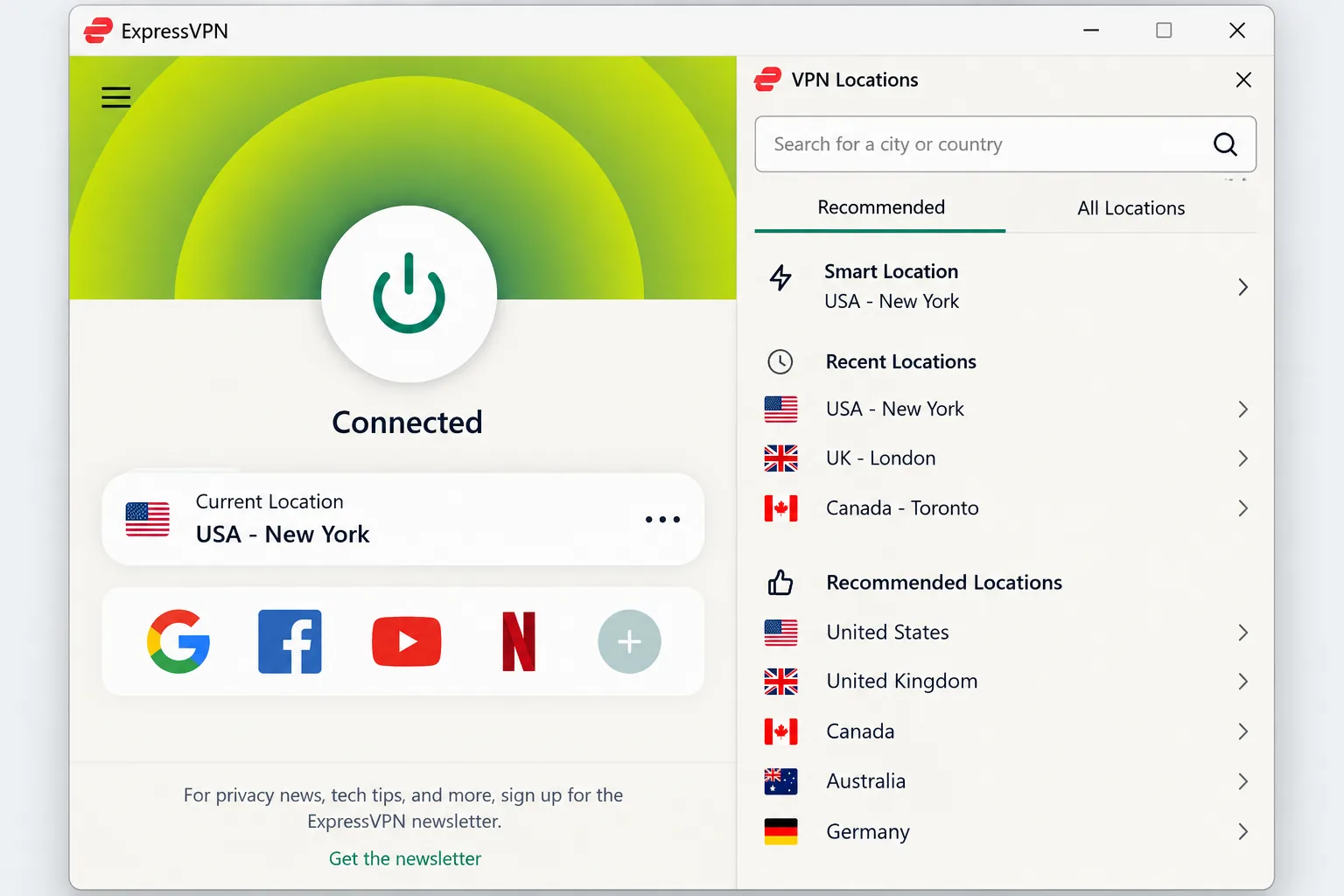The width and height of the screenshot is (1344, 896).
Task: Select Canada in Recommended Locations
Action: (x=1005, y=731)
